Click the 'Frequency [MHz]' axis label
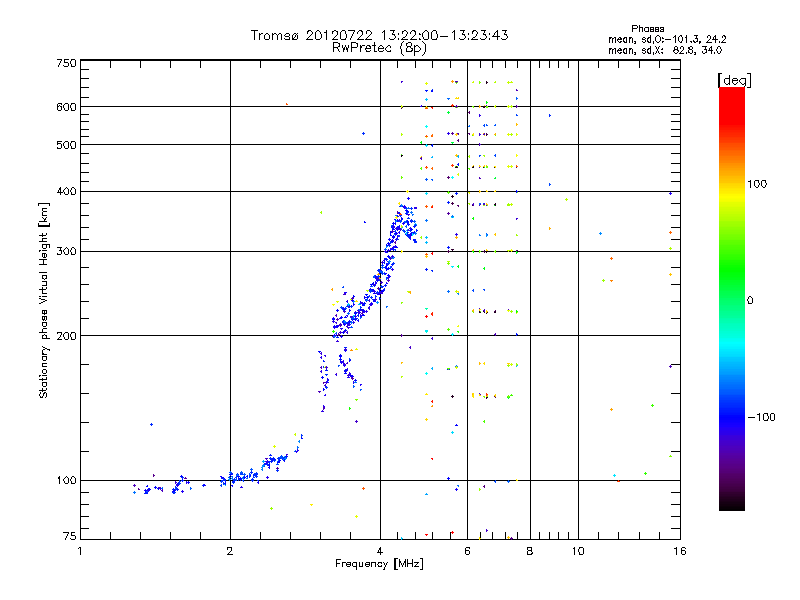Image resolution: width=800 pixels, height=600 pixels. 379,564
